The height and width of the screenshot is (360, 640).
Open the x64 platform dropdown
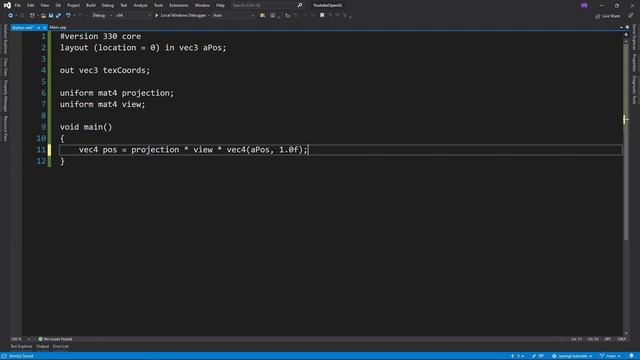click(133, 16)
